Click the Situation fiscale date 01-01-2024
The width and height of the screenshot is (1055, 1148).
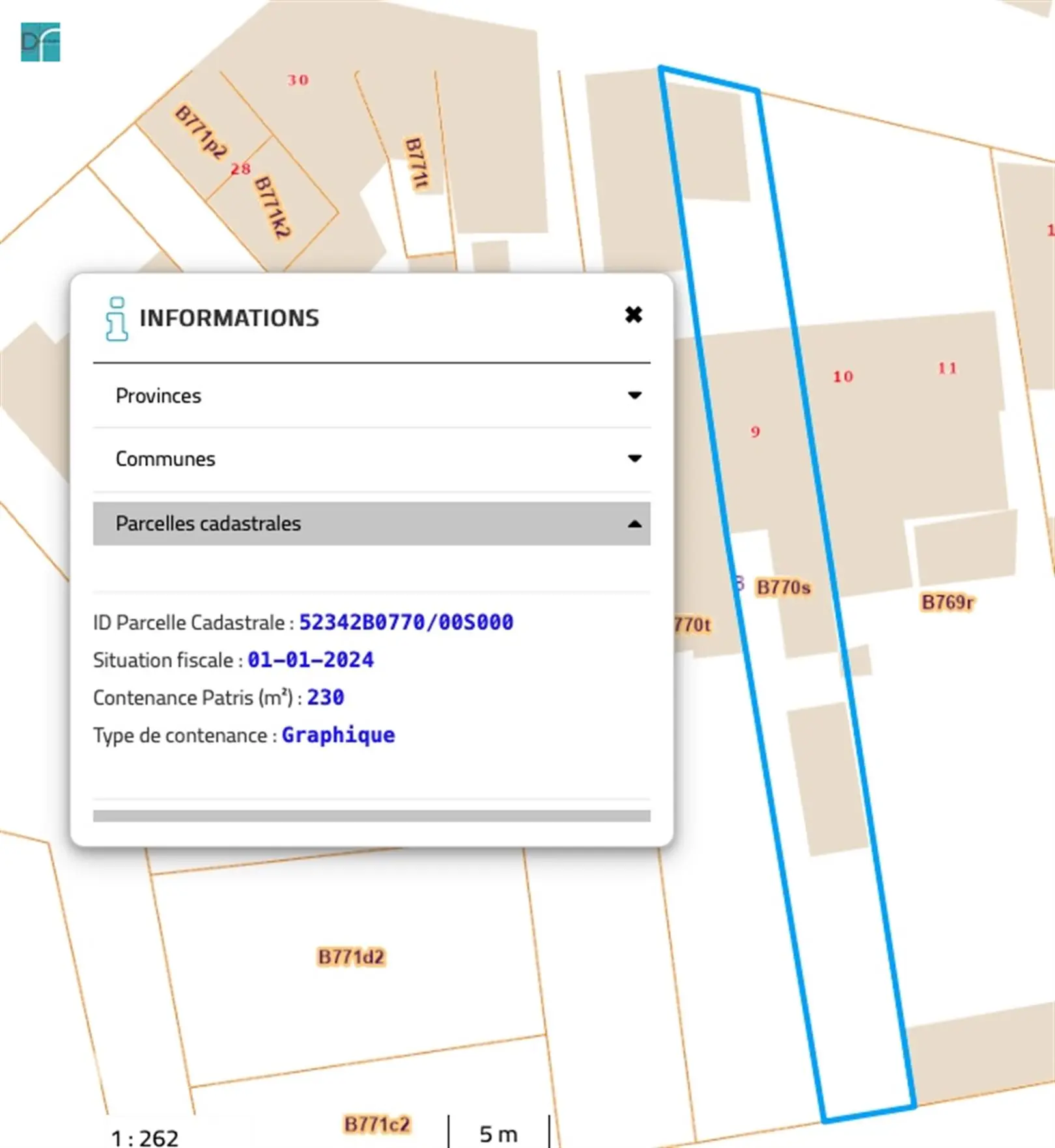click(x=311, y=660)
